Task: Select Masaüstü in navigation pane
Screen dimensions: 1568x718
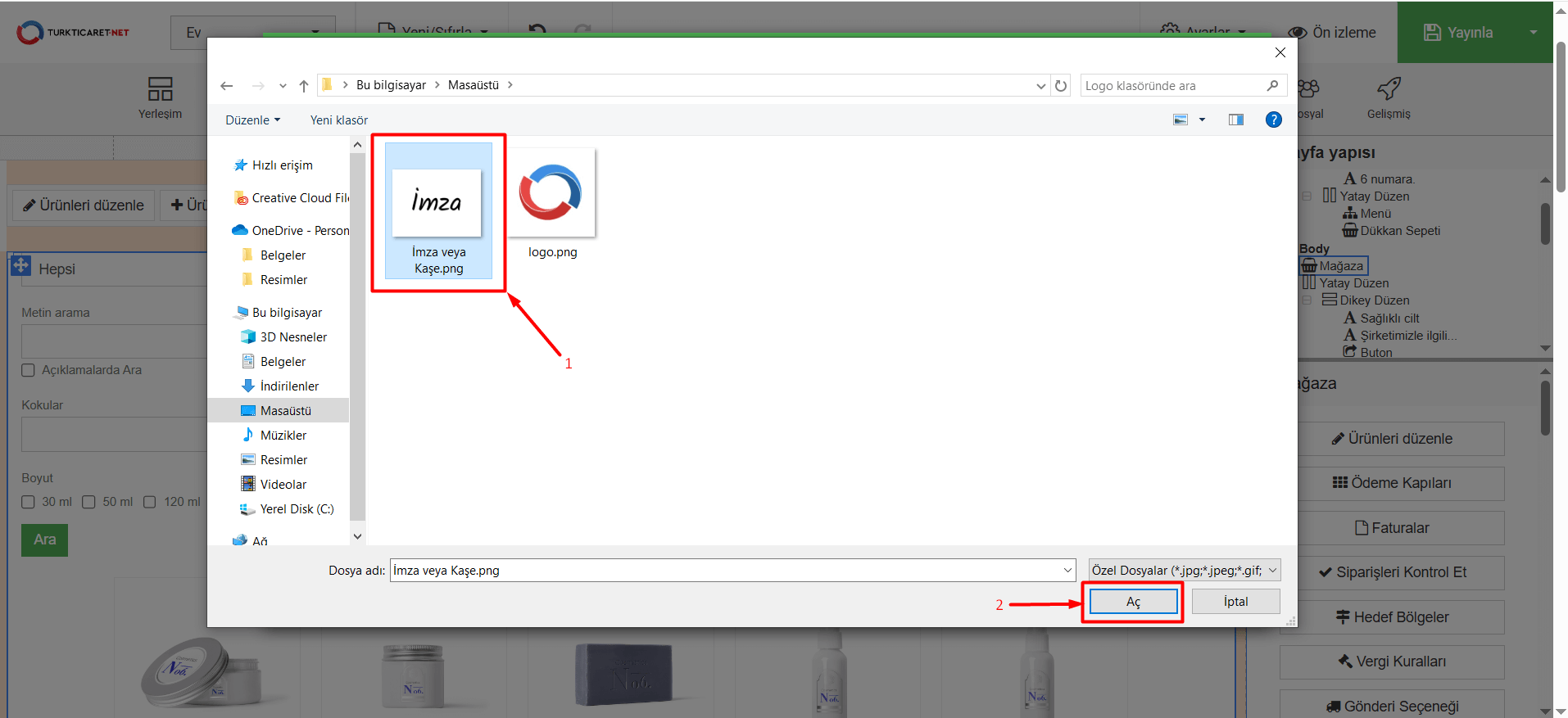Action: 285,411
